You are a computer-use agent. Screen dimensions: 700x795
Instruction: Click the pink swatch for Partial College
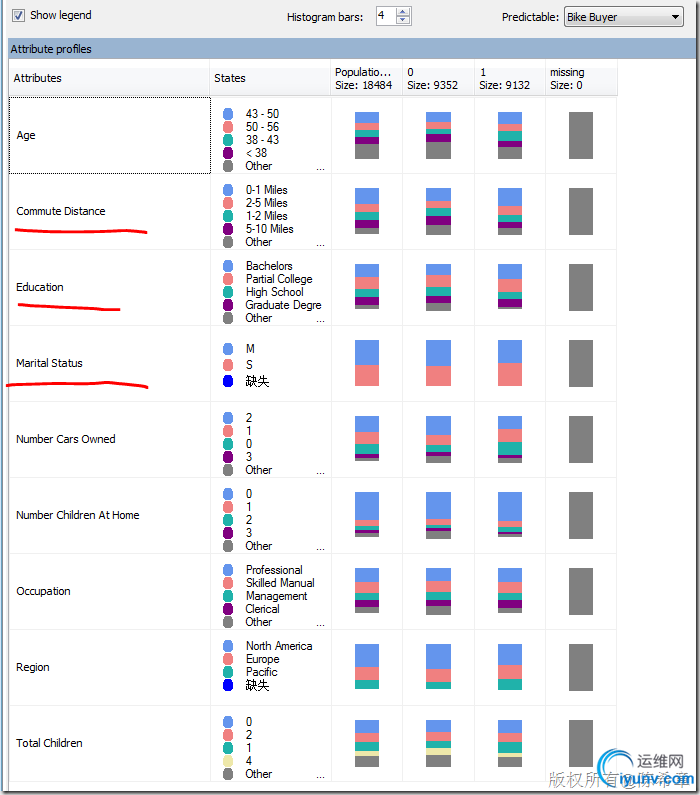point(228,279)
